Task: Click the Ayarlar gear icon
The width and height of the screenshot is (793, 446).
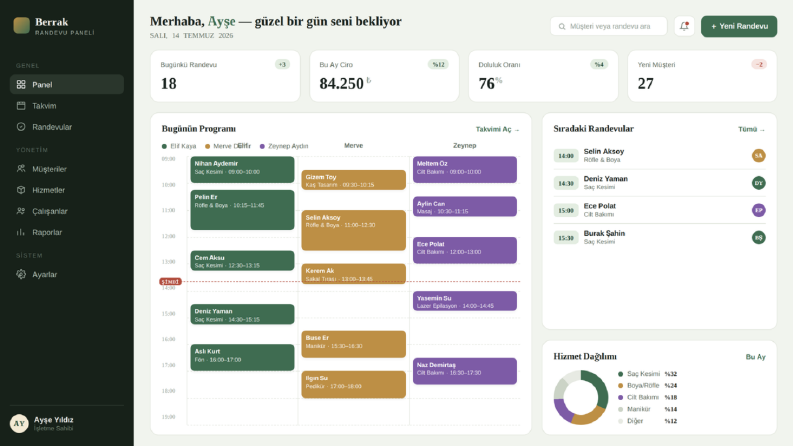Action: tap(21, 275)
